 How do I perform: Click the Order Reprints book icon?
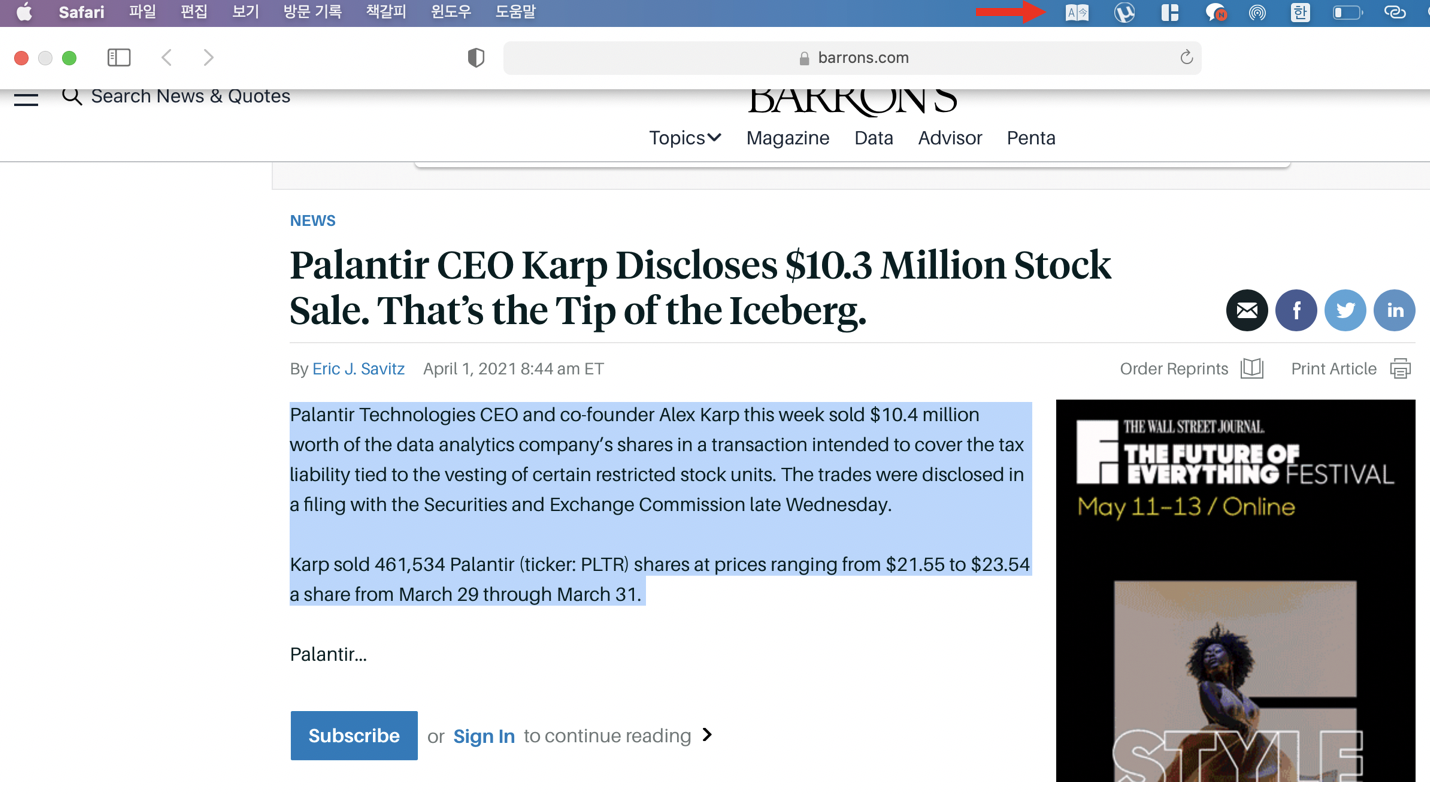[x=1252, y=369]
